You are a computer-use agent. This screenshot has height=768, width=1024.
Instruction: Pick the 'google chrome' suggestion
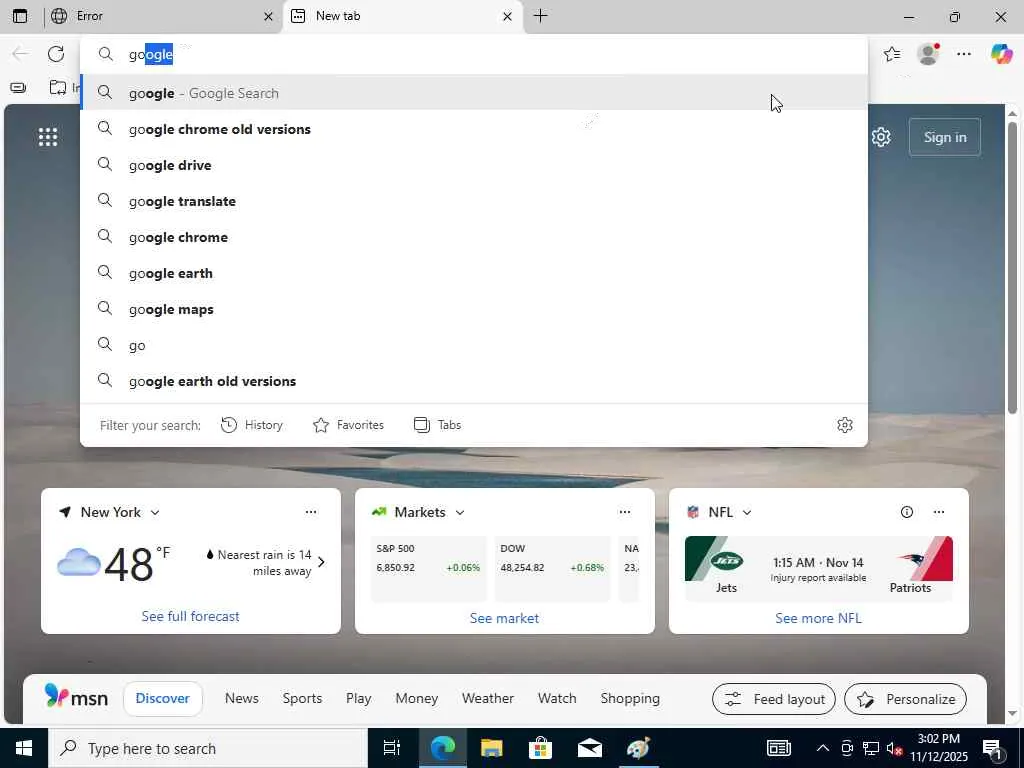point(474,237)
